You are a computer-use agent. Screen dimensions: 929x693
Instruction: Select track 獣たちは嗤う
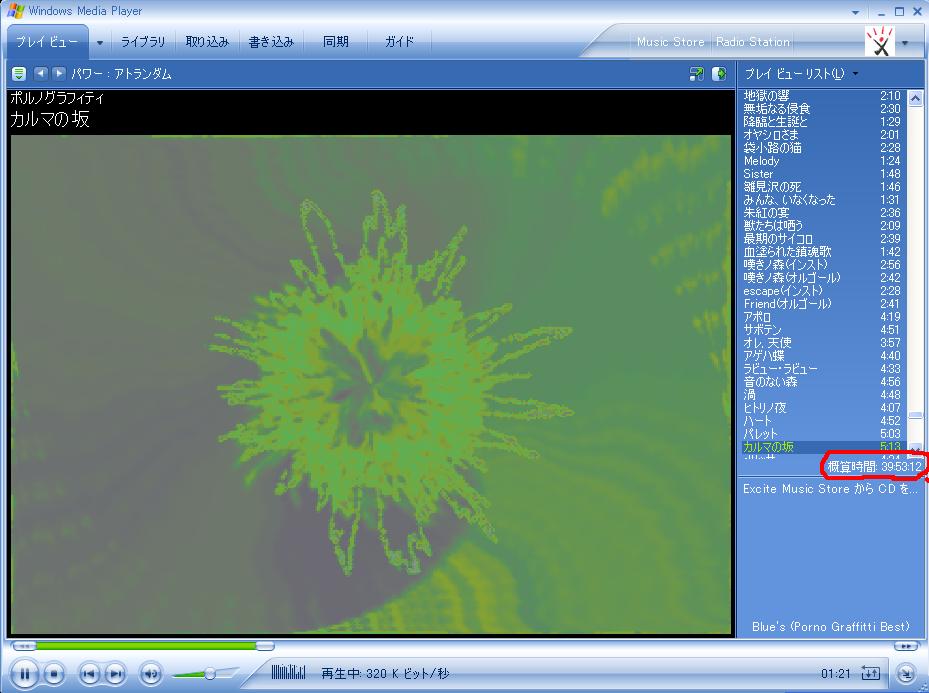pyautogui.click(x=822, y=226)
